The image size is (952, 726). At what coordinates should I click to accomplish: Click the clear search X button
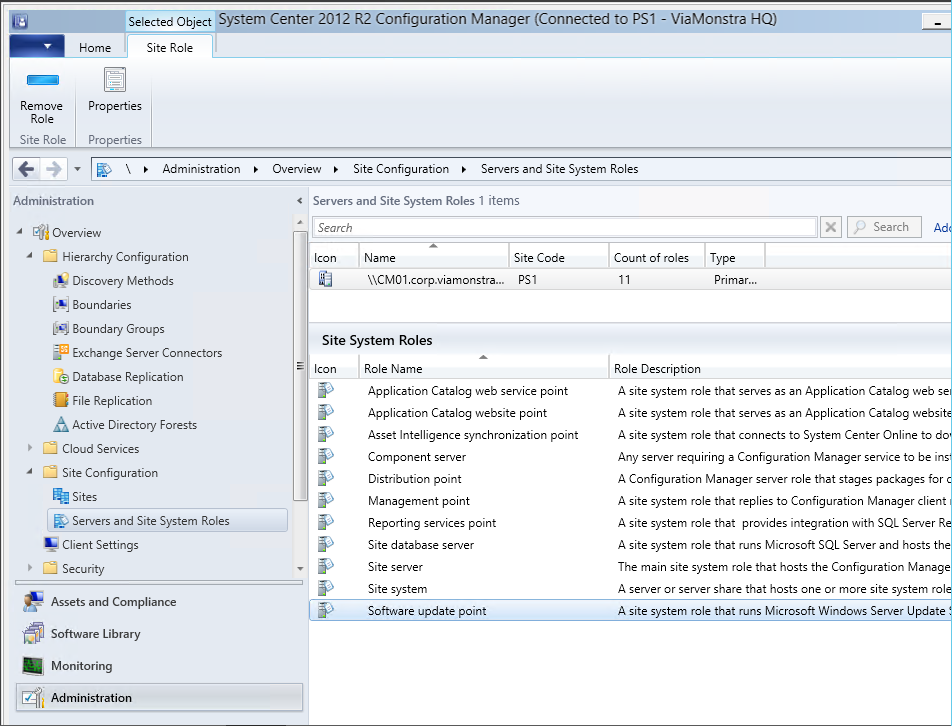click(831, 227)
